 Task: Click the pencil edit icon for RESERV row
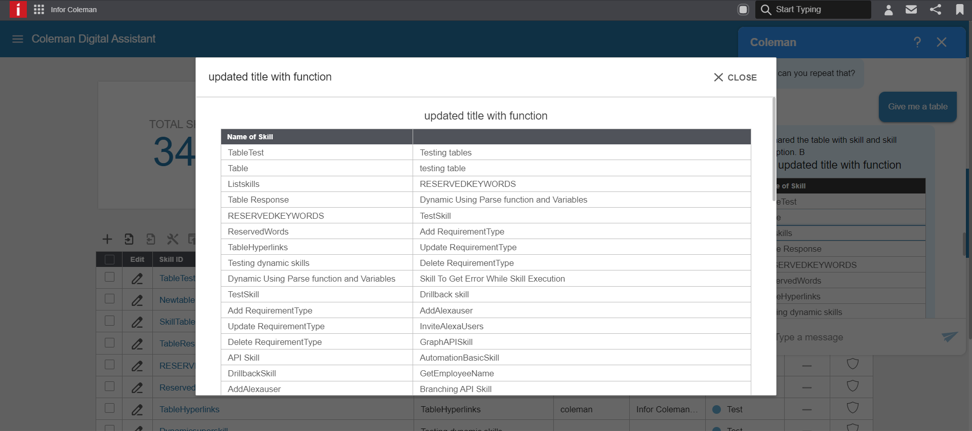137,366
